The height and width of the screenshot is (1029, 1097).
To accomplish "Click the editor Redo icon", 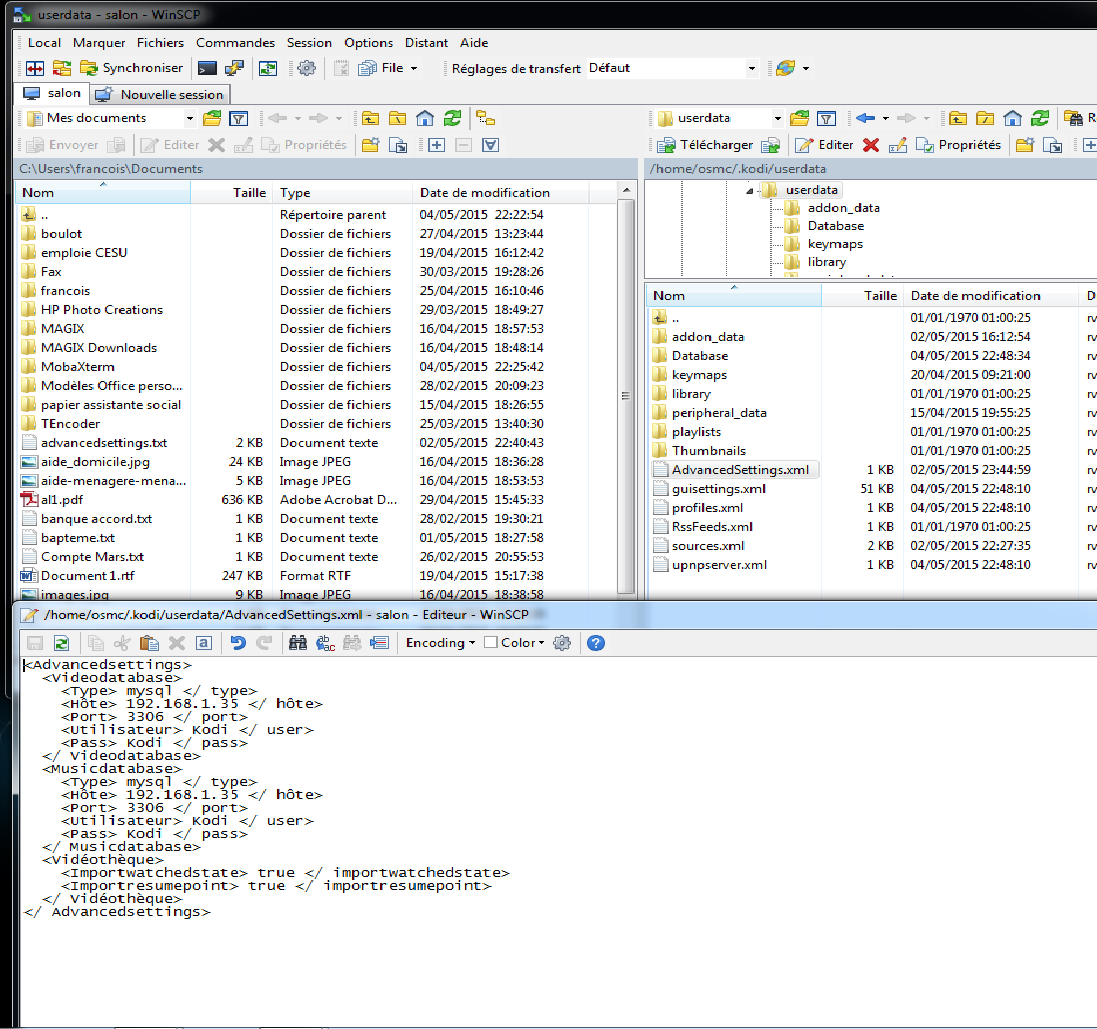I will click(264, 643).
